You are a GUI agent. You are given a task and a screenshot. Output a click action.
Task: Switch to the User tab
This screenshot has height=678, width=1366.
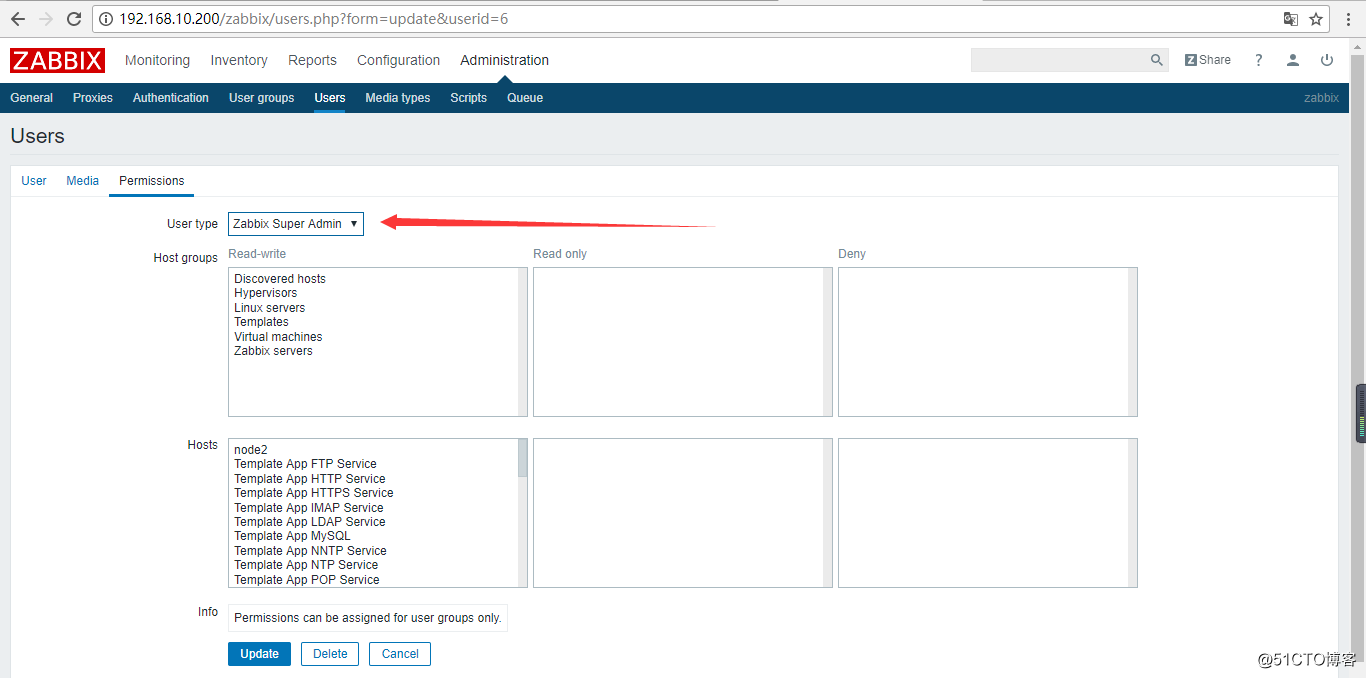[34, 181]
